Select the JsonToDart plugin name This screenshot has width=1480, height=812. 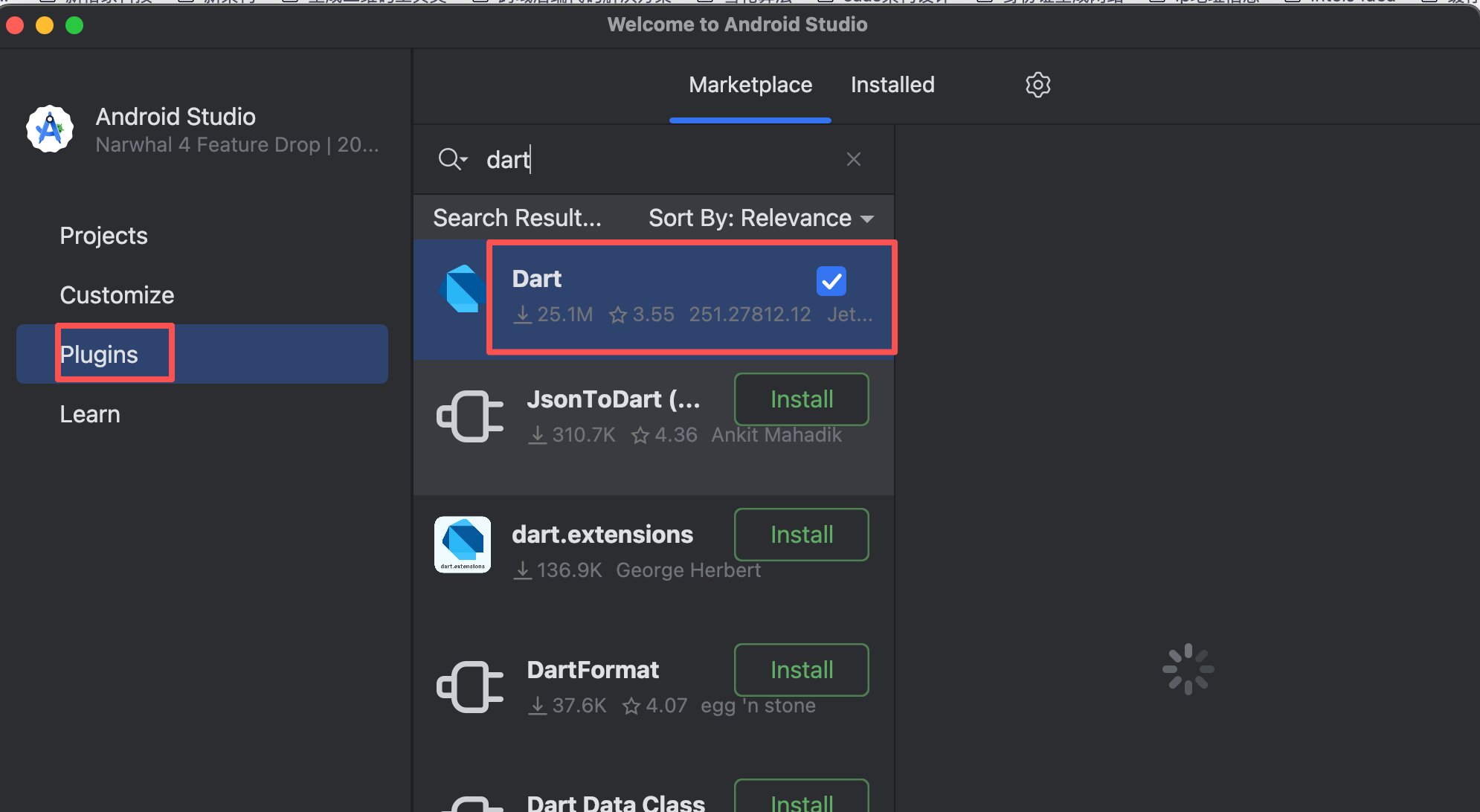pos(614,399)
